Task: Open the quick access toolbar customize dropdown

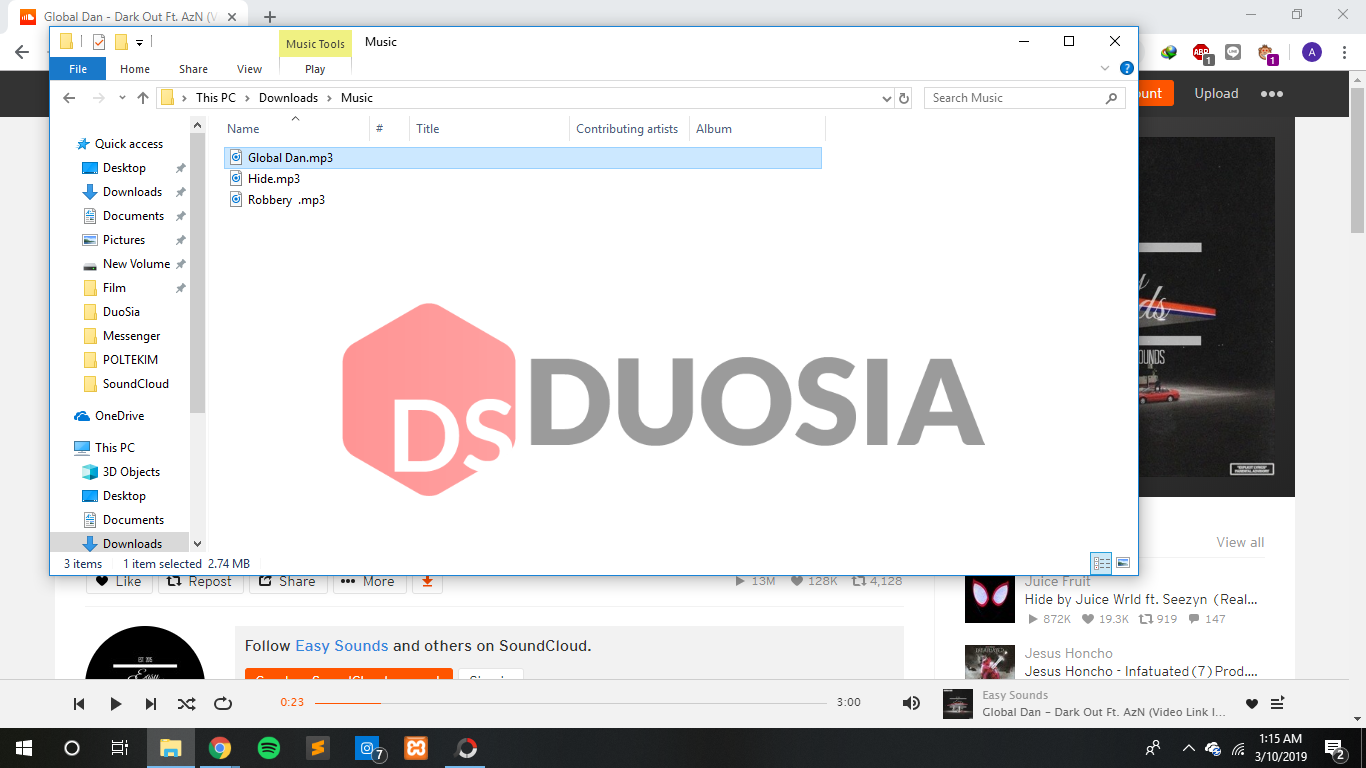Action: tap(139, 42)
